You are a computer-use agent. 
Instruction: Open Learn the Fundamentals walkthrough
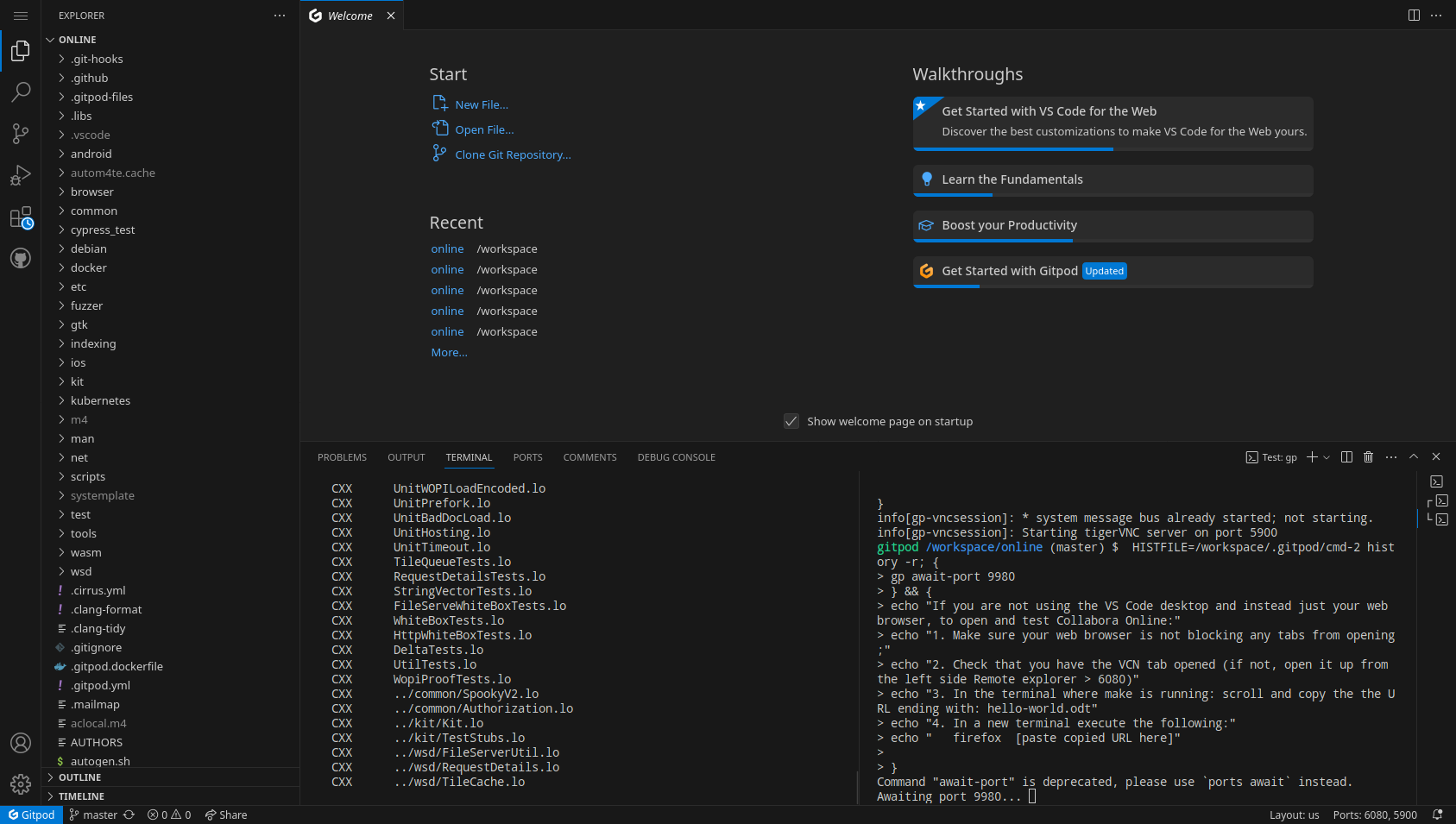(x=1113, y=180)
